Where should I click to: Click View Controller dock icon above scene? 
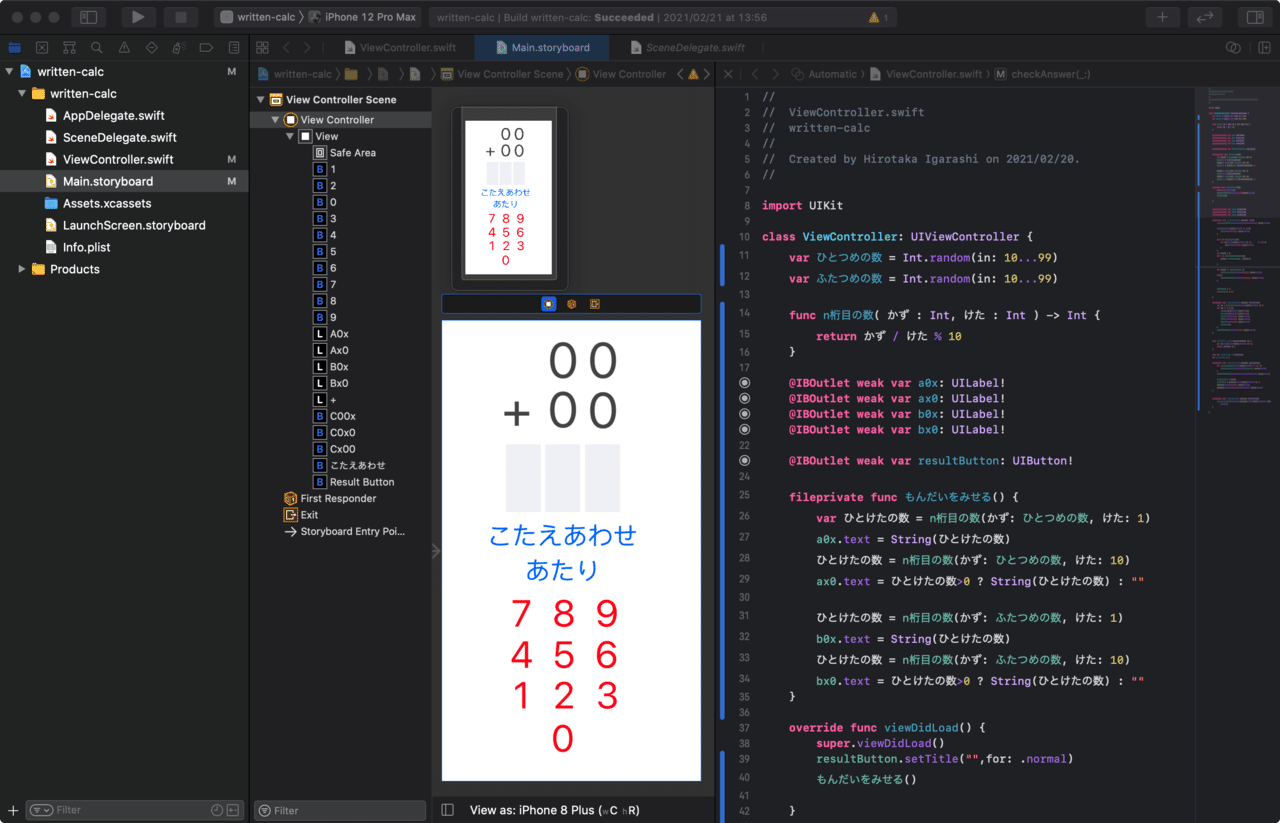[548, 304]
